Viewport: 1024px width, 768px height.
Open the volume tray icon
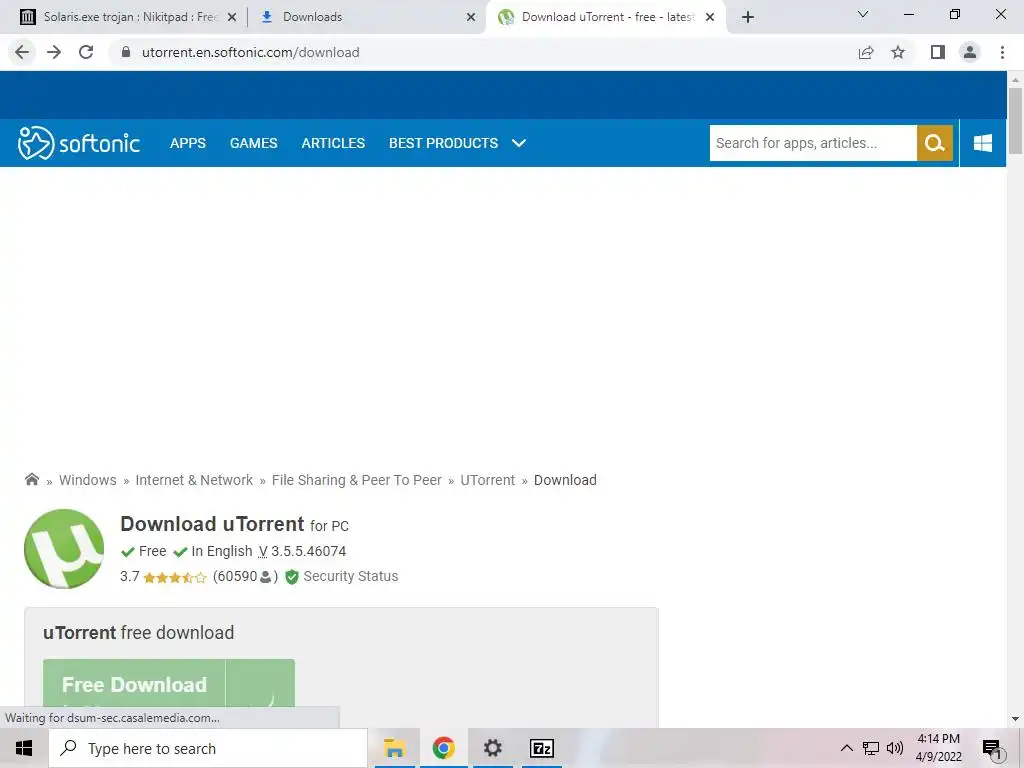click(x=895, y=748)
